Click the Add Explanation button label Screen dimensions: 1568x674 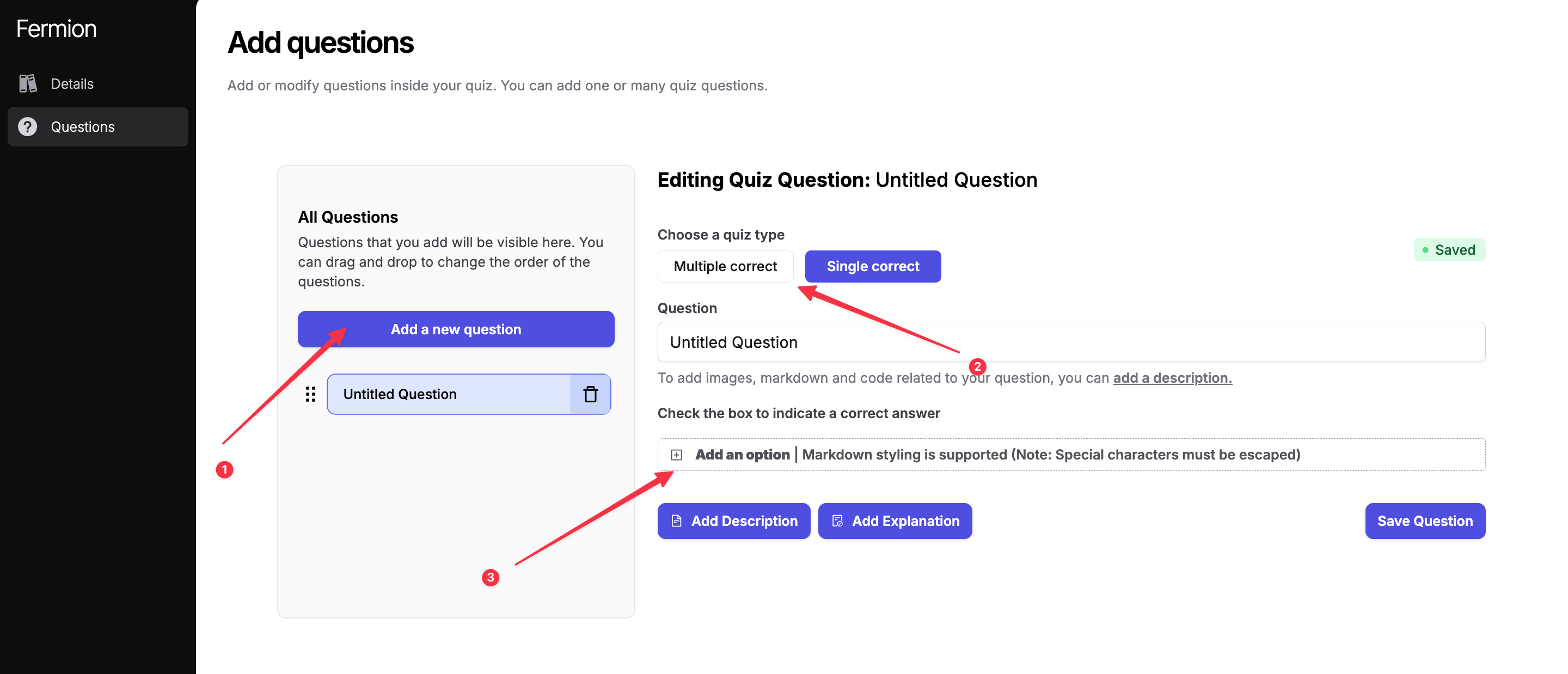(x=905, y=521)
